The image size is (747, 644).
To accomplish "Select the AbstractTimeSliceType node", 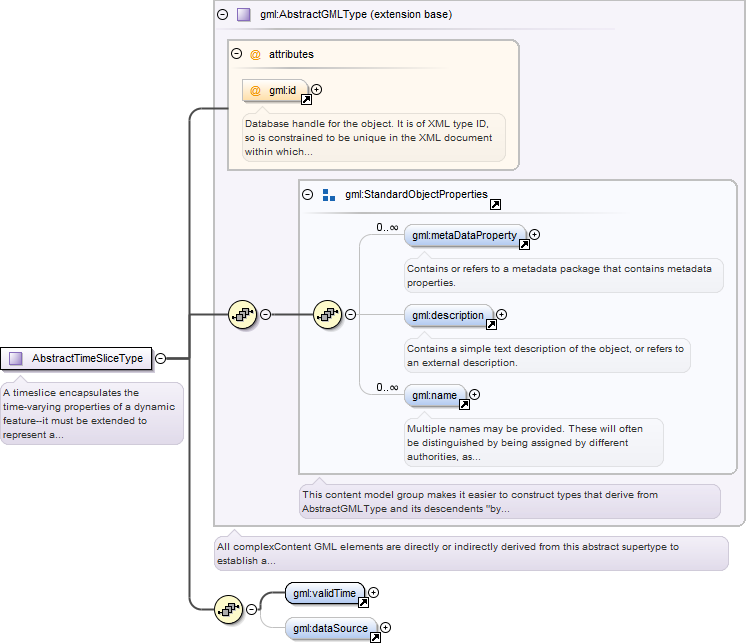I will (76, 359).
